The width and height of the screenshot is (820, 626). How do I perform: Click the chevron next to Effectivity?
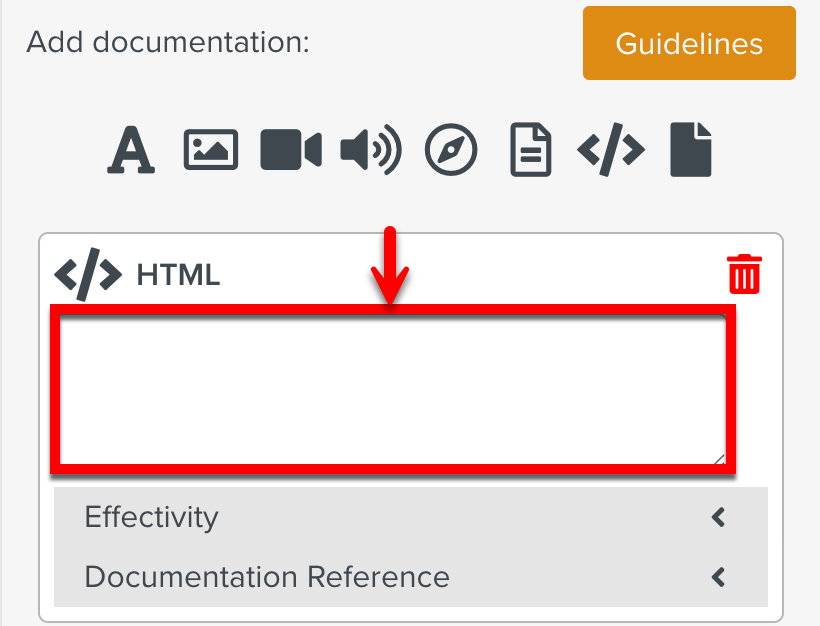pos(717,518)
